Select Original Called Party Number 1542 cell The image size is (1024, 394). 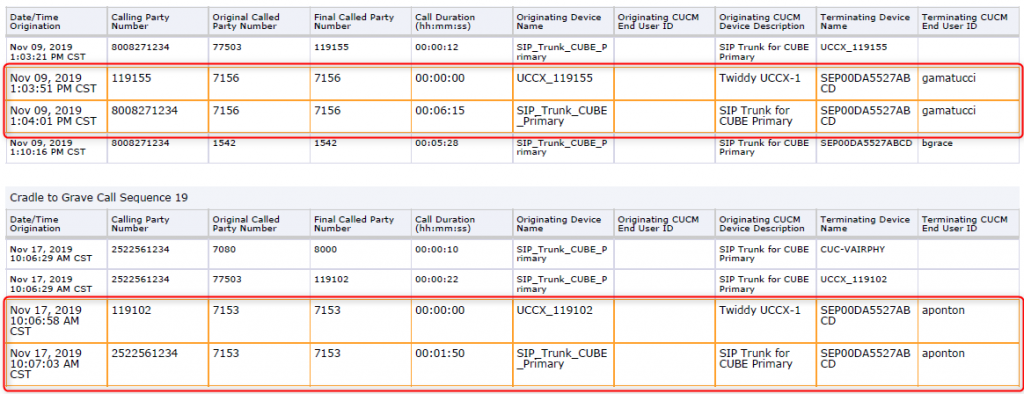tap(259, 148)
